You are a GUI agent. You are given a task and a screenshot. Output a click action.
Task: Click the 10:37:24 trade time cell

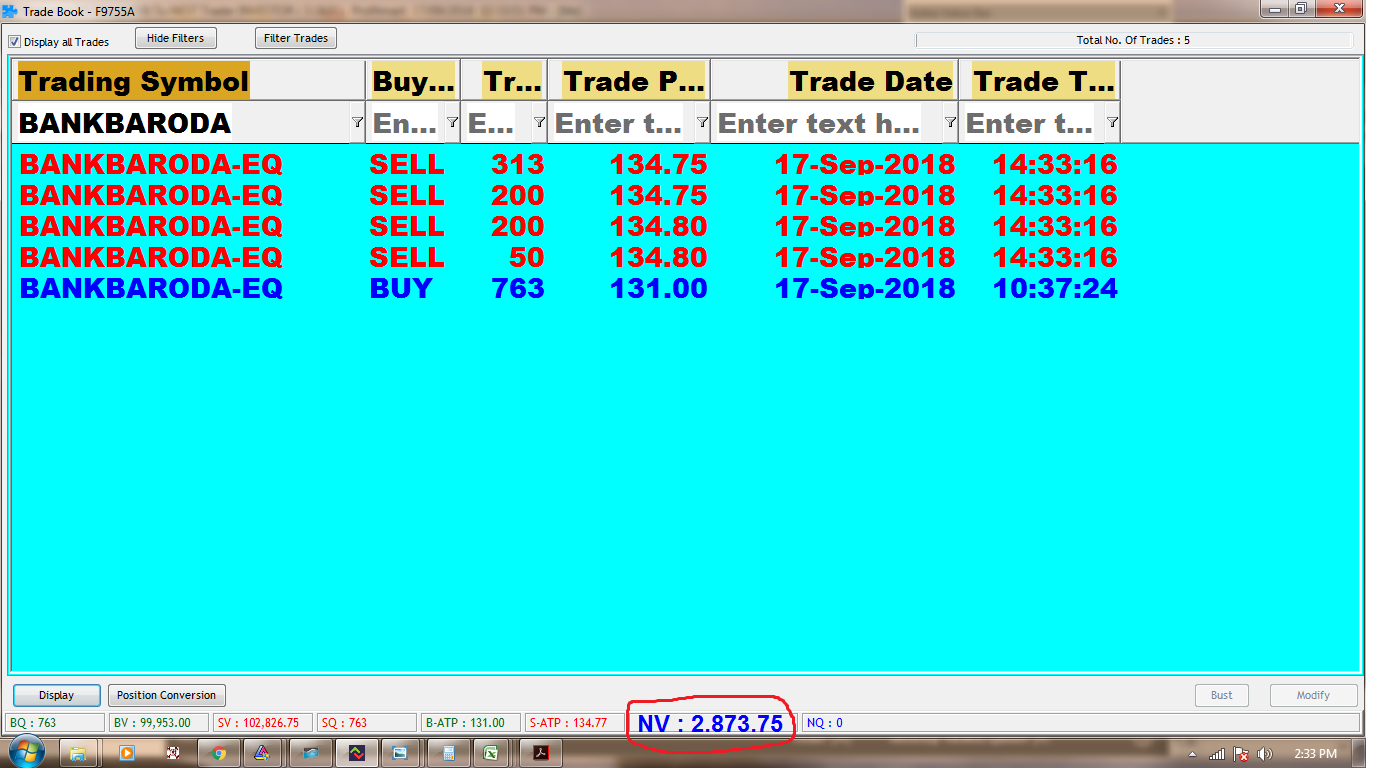pos(1055,288)
